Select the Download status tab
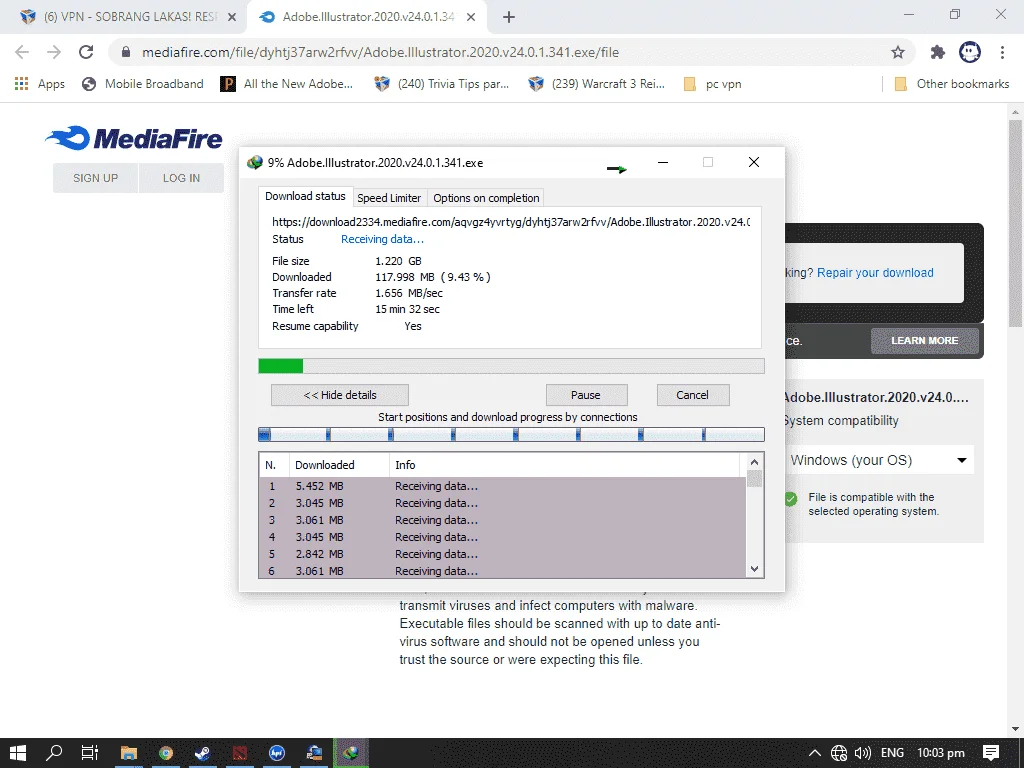1024x768 pixels. point(305,196)
